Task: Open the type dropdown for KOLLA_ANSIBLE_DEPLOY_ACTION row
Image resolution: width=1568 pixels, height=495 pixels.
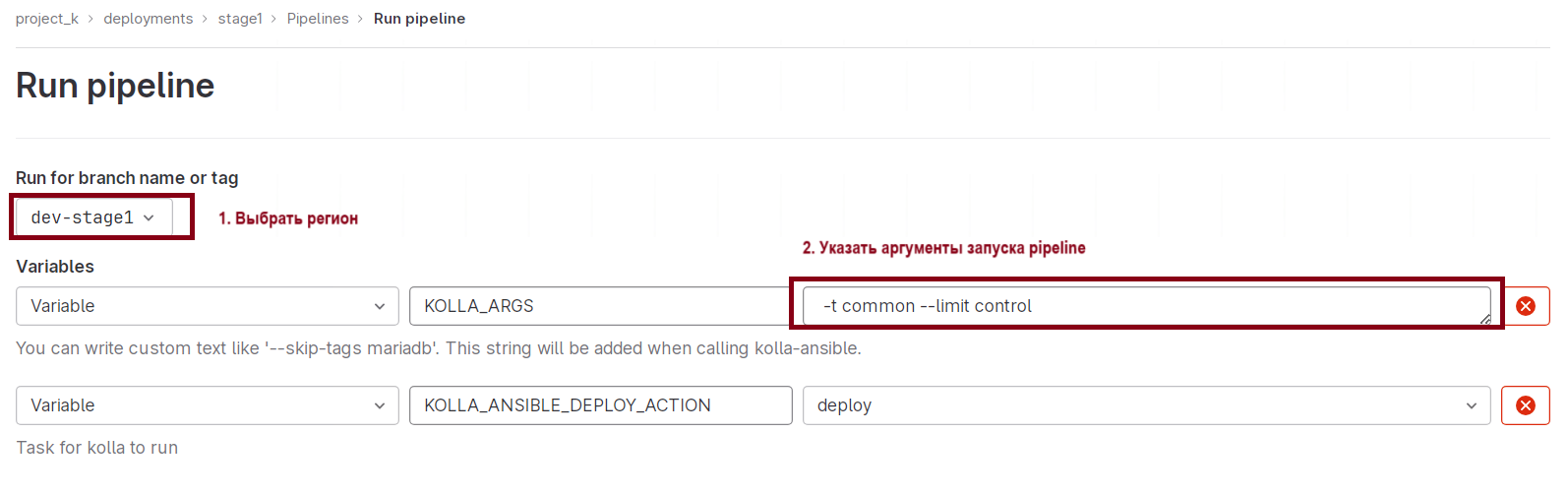Action: (x=207, y=405)
